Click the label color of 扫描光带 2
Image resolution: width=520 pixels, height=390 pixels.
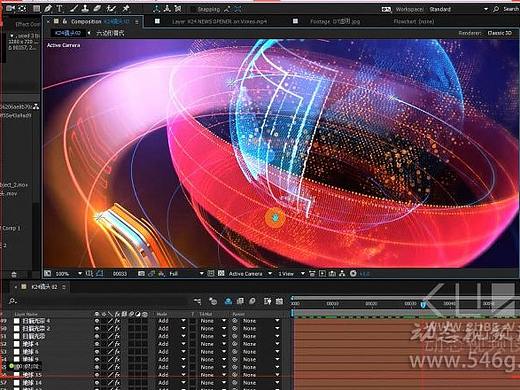point(16,328)
